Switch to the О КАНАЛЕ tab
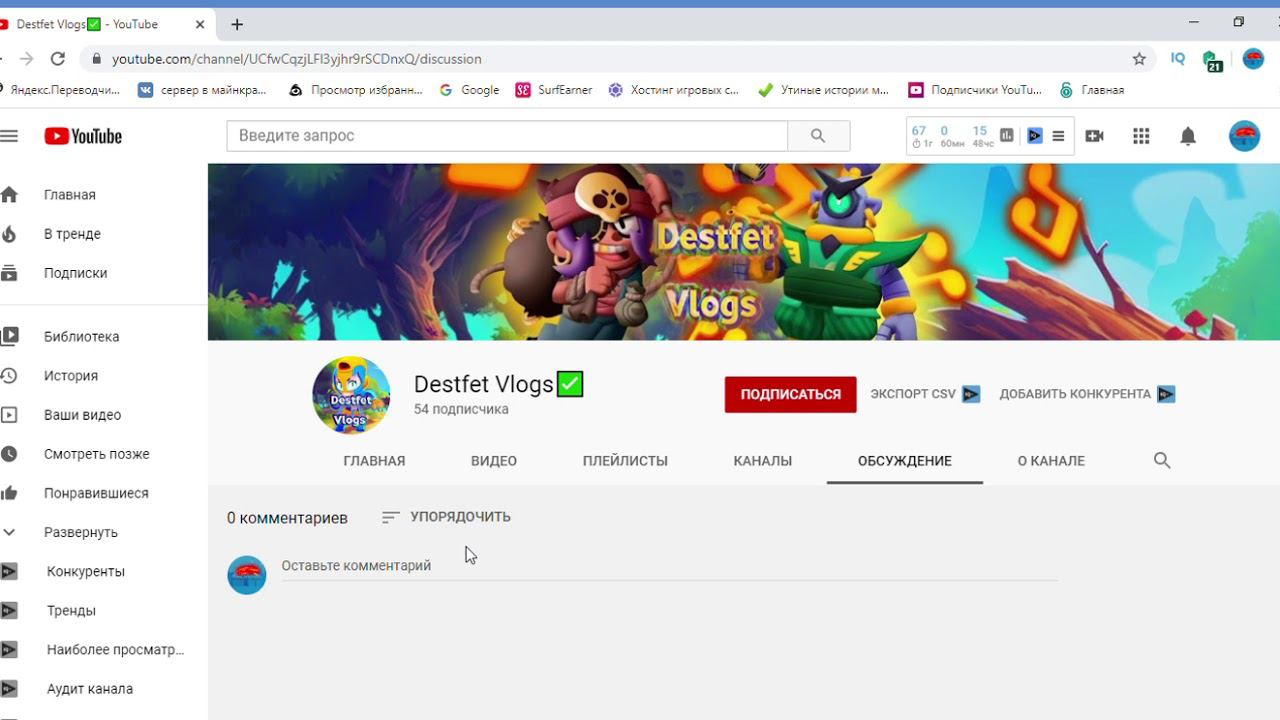 pos(1051,461)
